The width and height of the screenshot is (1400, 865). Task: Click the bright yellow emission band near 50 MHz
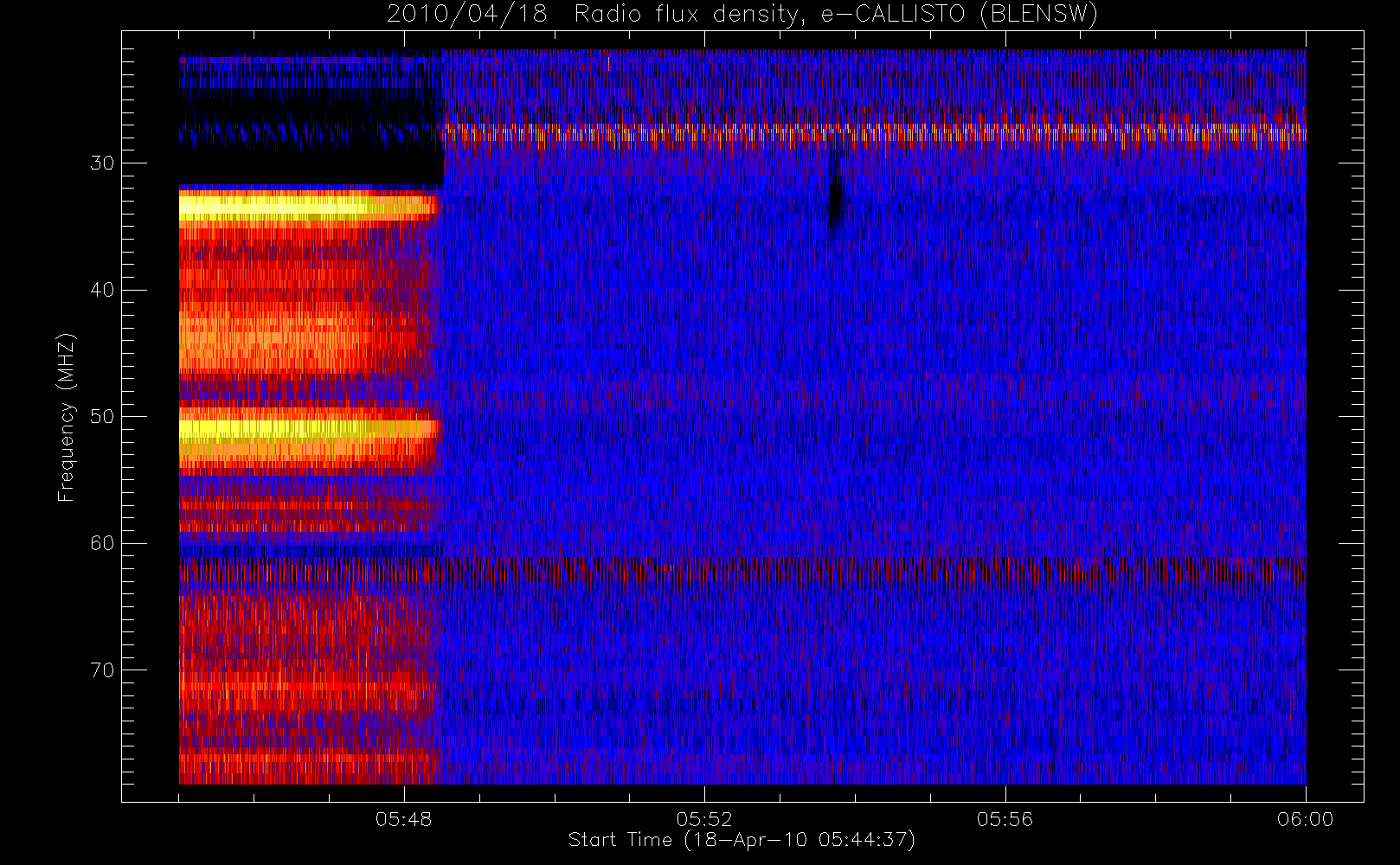coord(310,430)
